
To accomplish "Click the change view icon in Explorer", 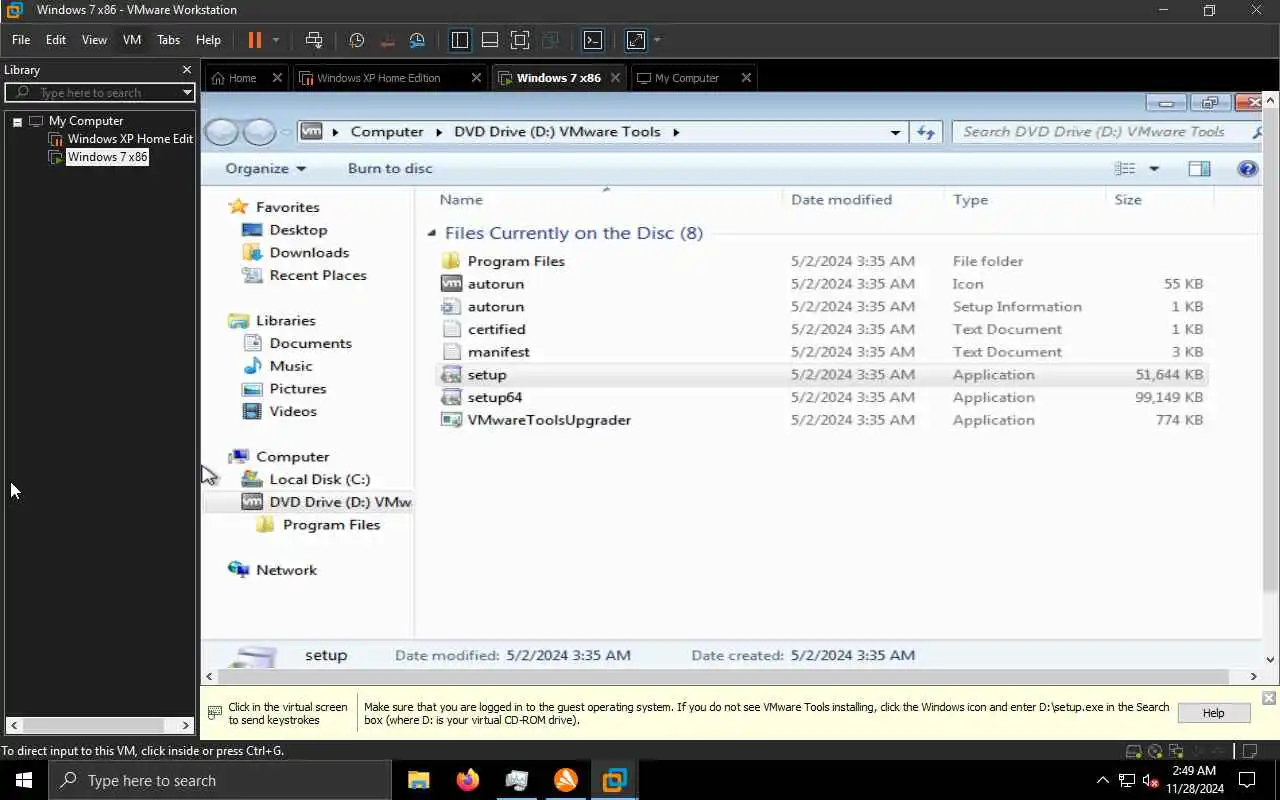I will pos(1126,169).
